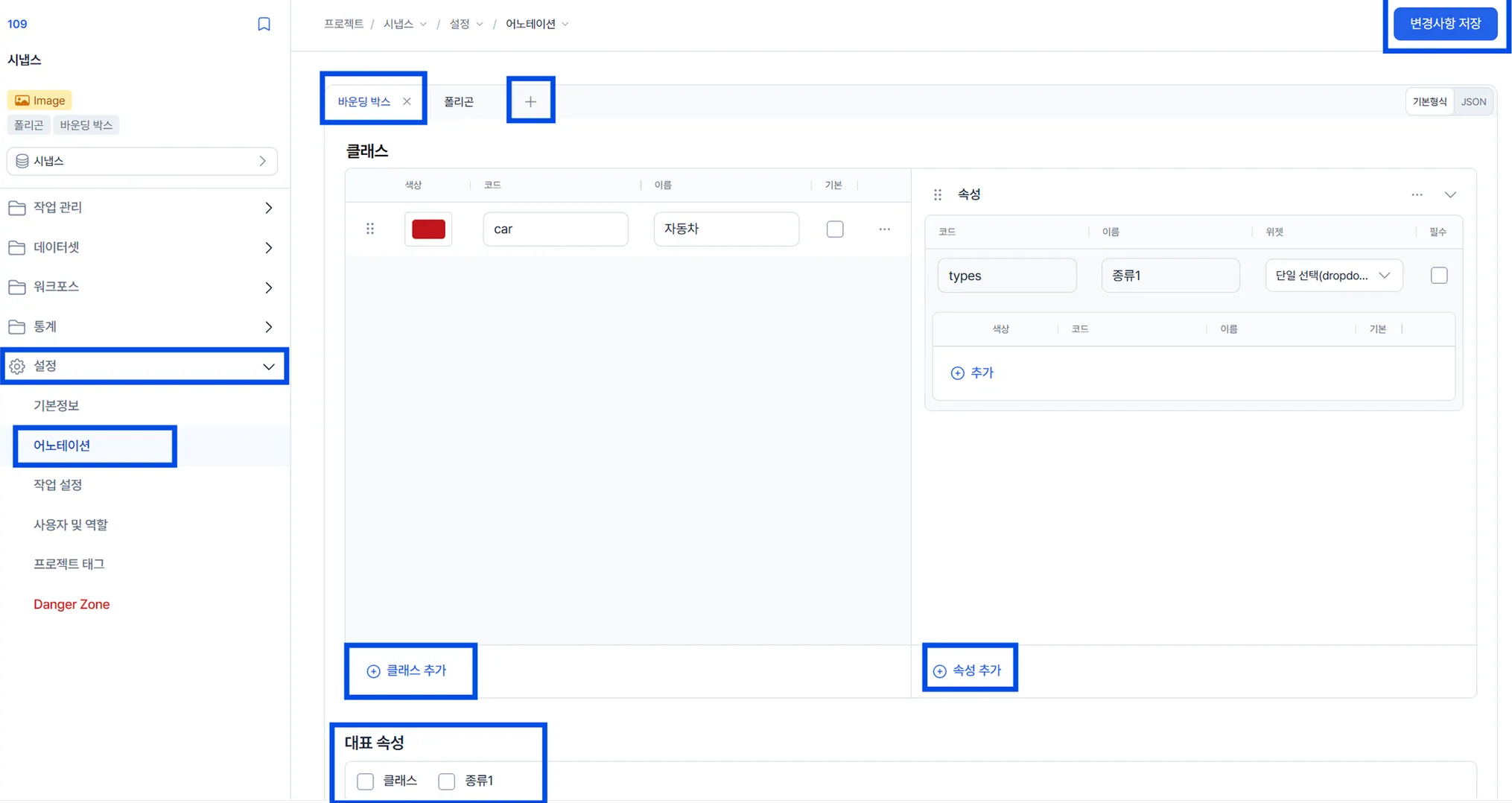The image size is (1512, 803).
Task: Expand the 통계 sidebar section
Action: (x=269, y=326)
